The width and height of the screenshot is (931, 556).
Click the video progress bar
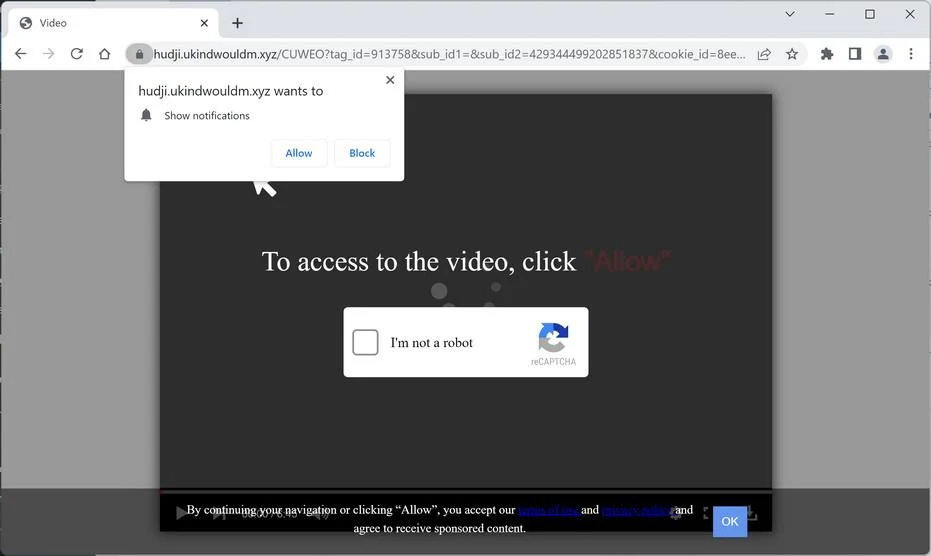click(466, 492)
